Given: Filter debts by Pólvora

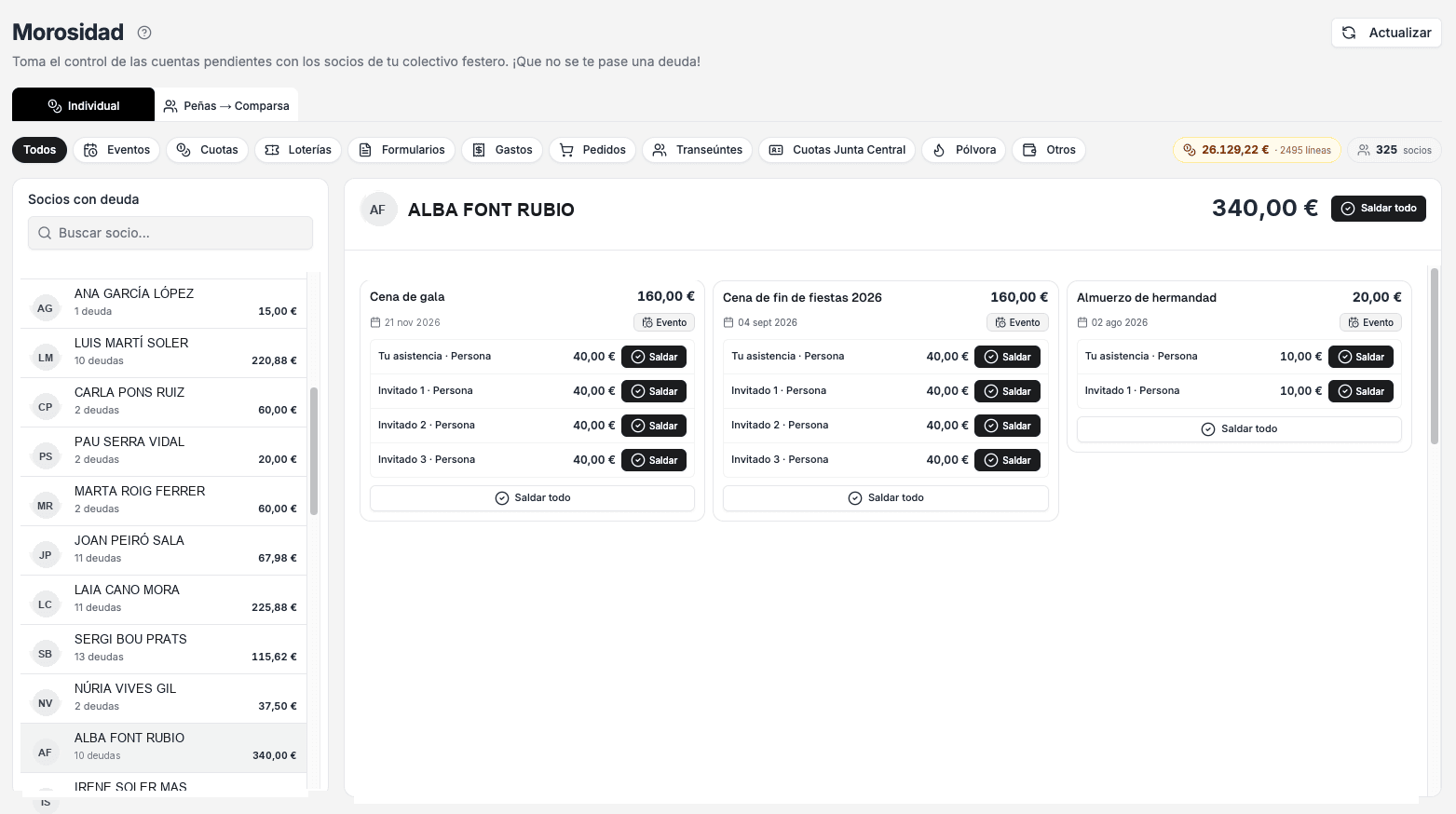Looking at the screenshot, I should pos(964,150).
